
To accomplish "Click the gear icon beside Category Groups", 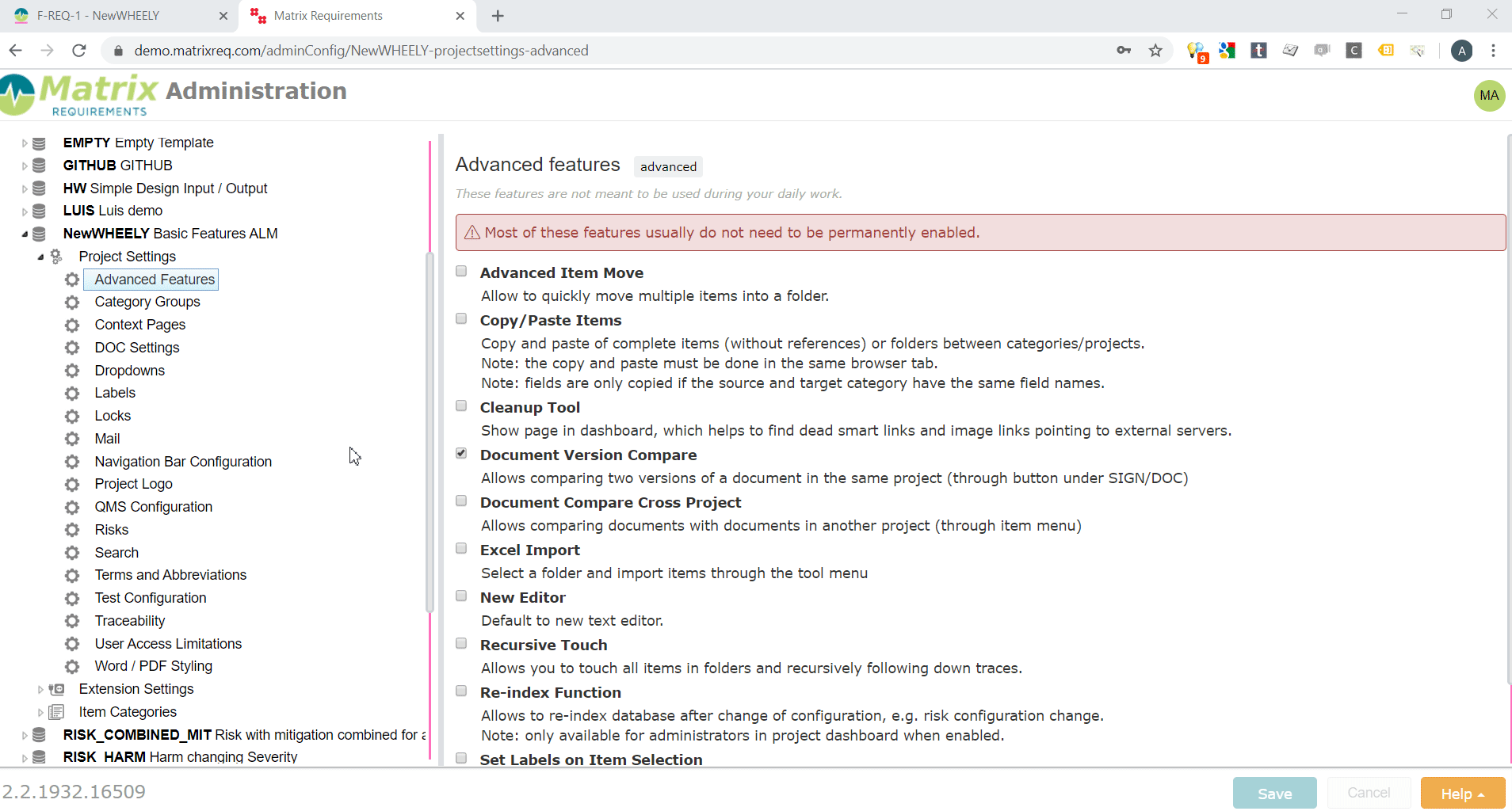I will click(72, 303).
